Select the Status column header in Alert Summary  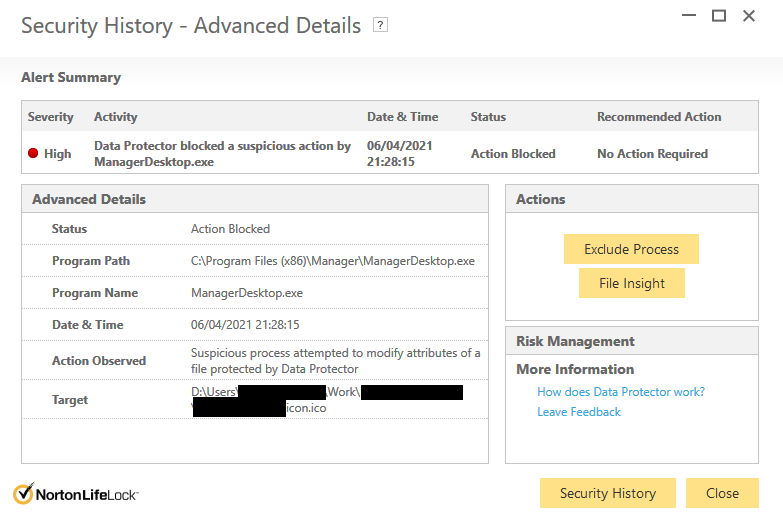(x=488, y=116)
